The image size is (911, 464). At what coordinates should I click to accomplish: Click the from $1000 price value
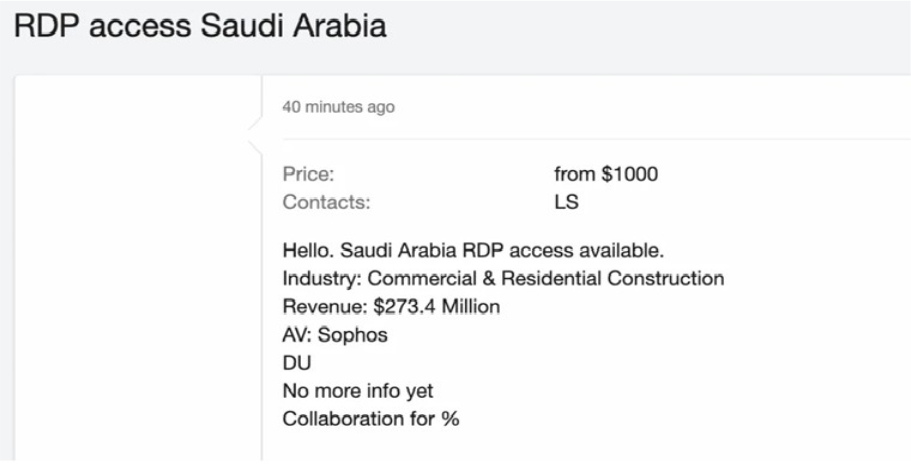[606, 174]
